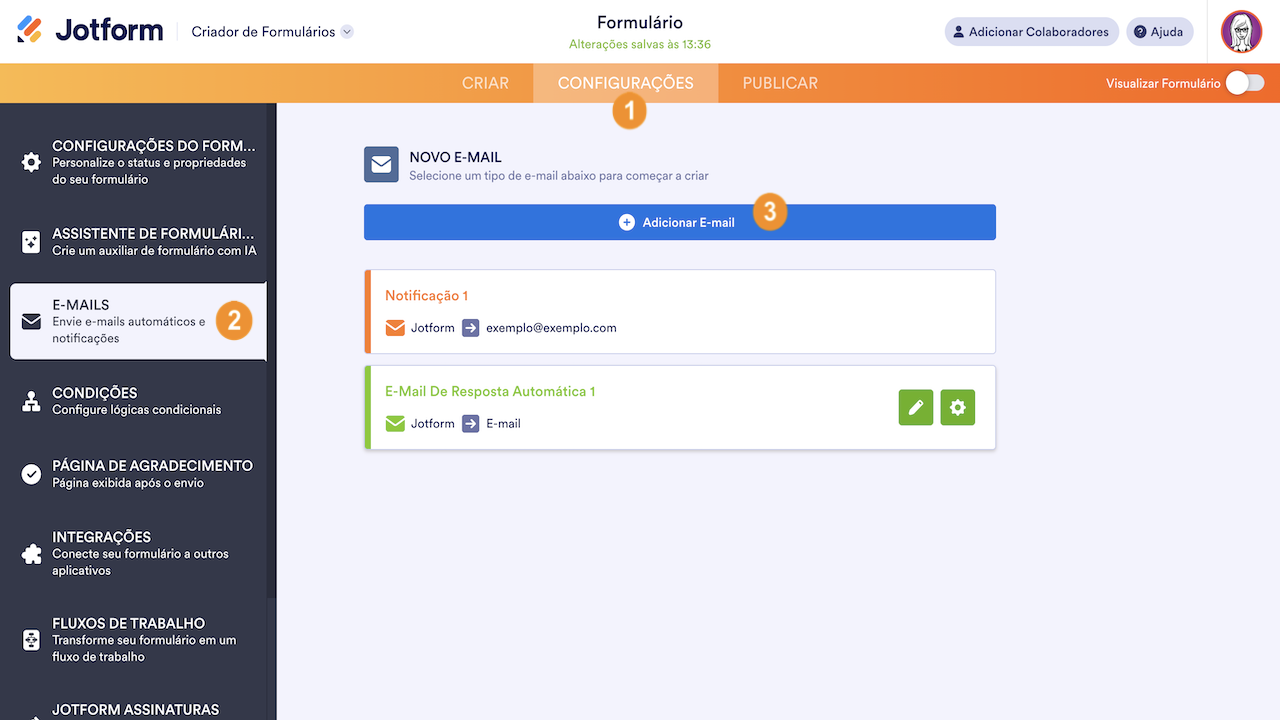Click the Integrações puzzle piece icon
The image size is (1280, 720).
pos(31,553)
